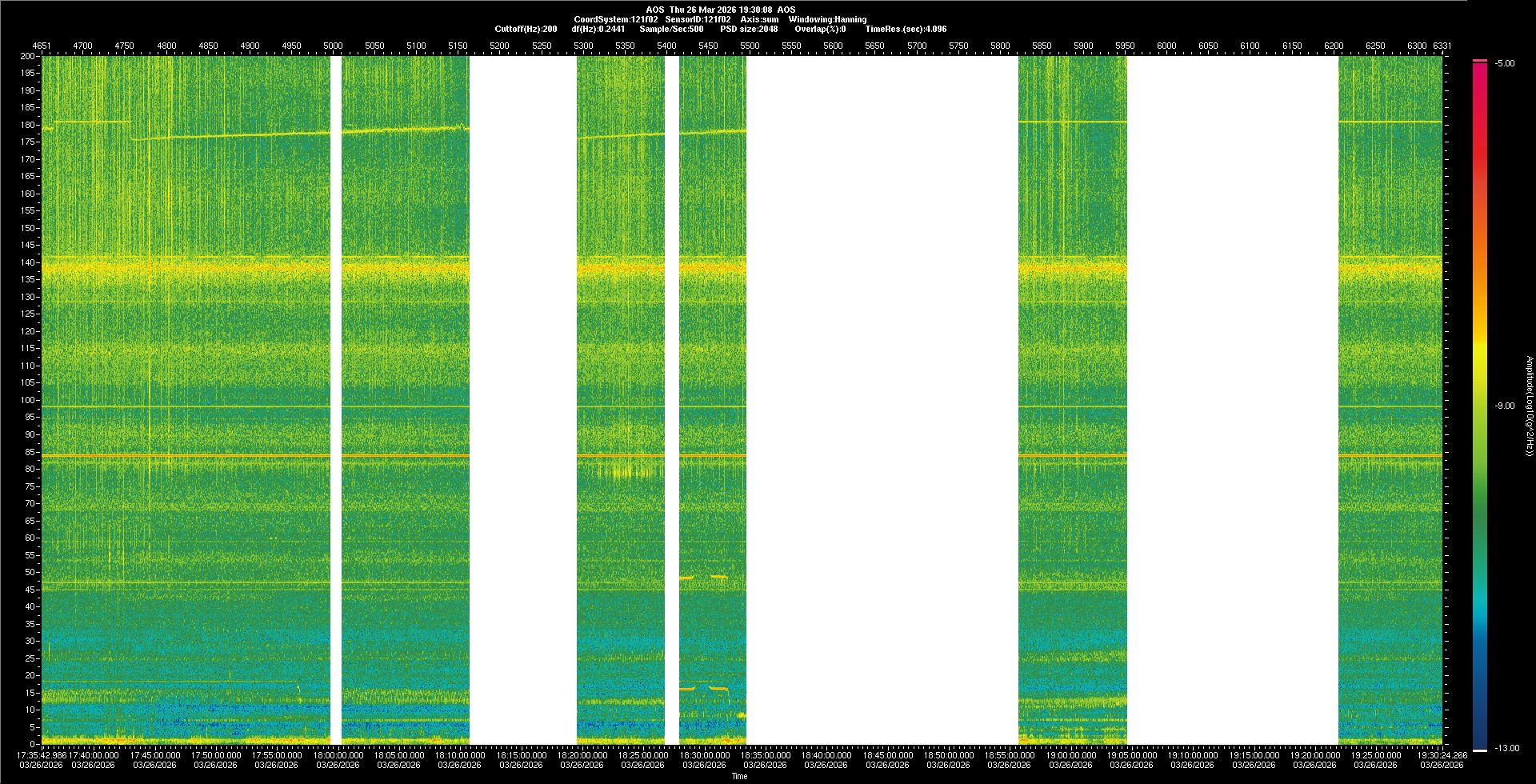This screenshot has height=784, width=1536.
Task: Click the PSD size:2048 label
Action: [x=749, y=29]
